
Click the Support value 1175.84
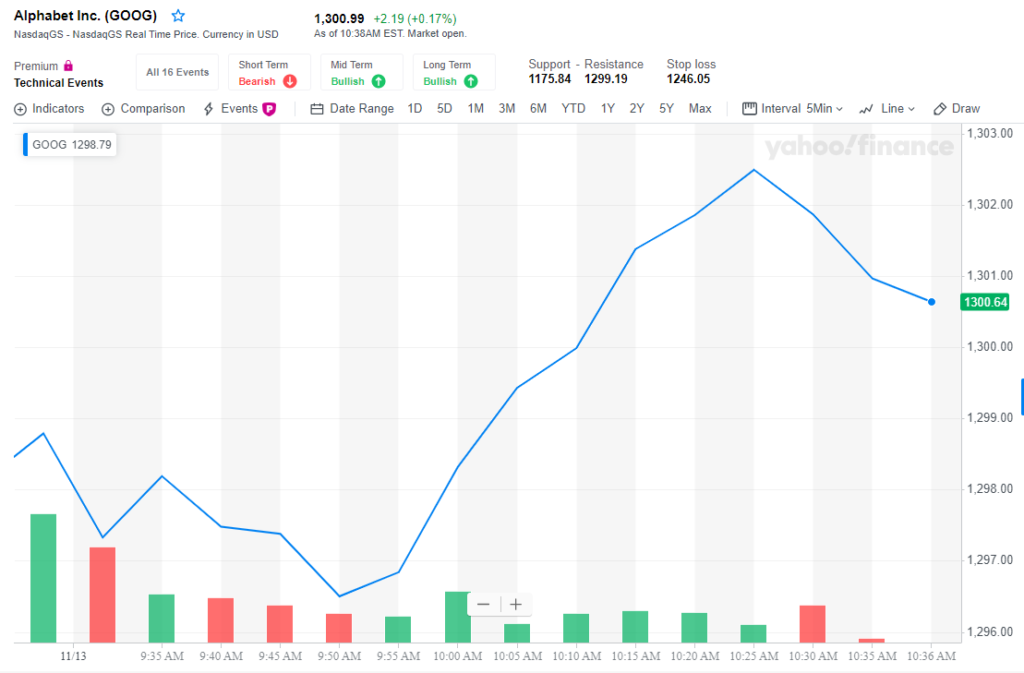[x=550, y=79]
